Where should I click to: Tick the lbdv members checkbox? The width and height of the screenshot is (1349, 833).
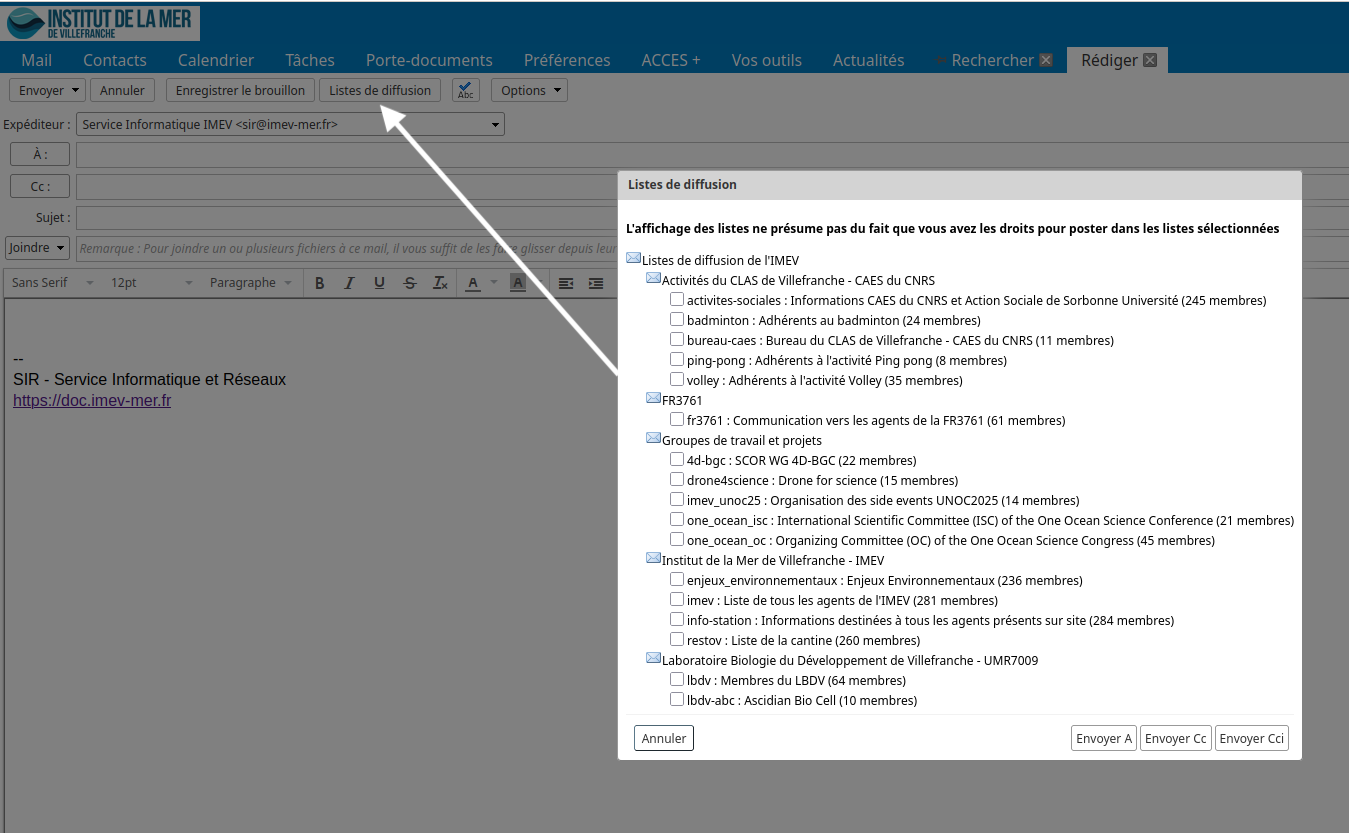pyautogui.click(x=677, y=679)
